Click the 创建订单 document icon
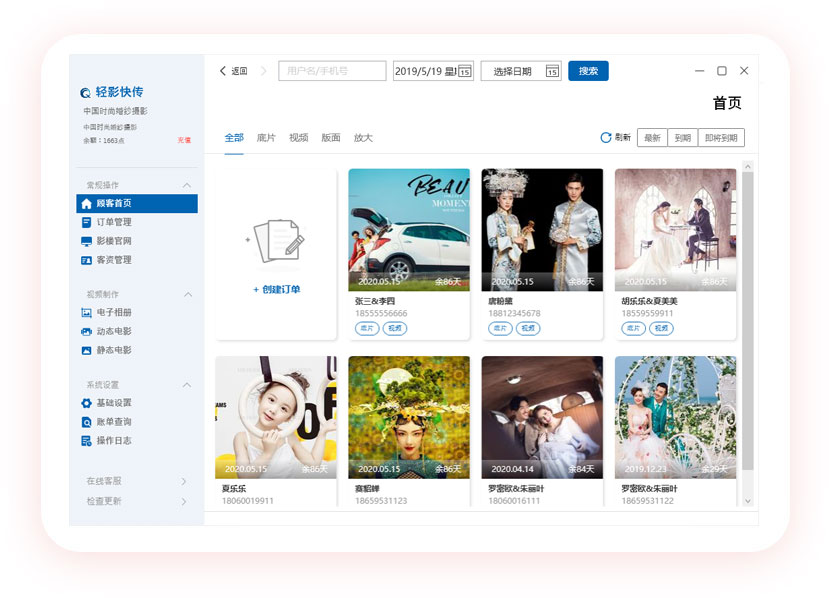 [277, 241]
